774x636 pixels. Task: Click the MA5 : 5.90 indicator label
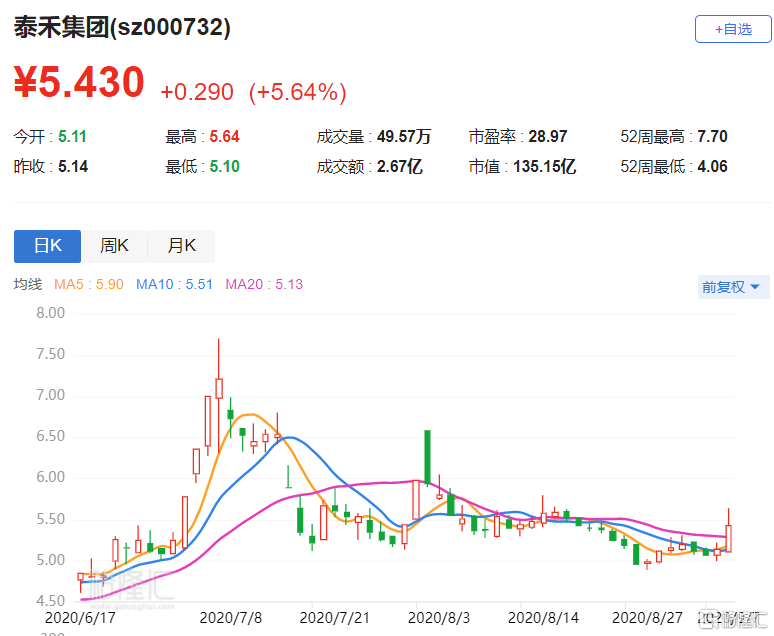[88, 284]
